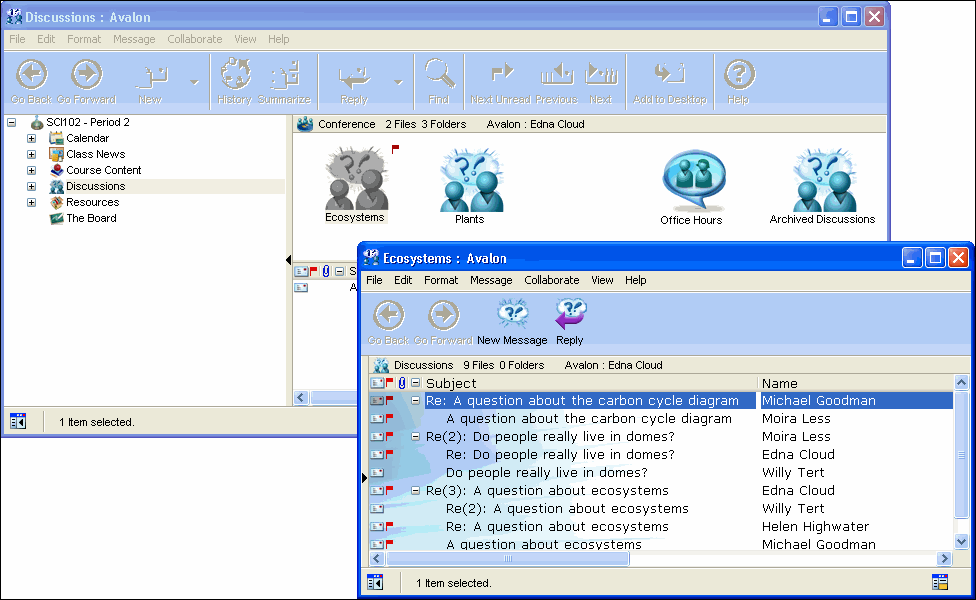Open the Archived Discussions folder
Screen dimensions: 976x600
click(x=822, y=181)
